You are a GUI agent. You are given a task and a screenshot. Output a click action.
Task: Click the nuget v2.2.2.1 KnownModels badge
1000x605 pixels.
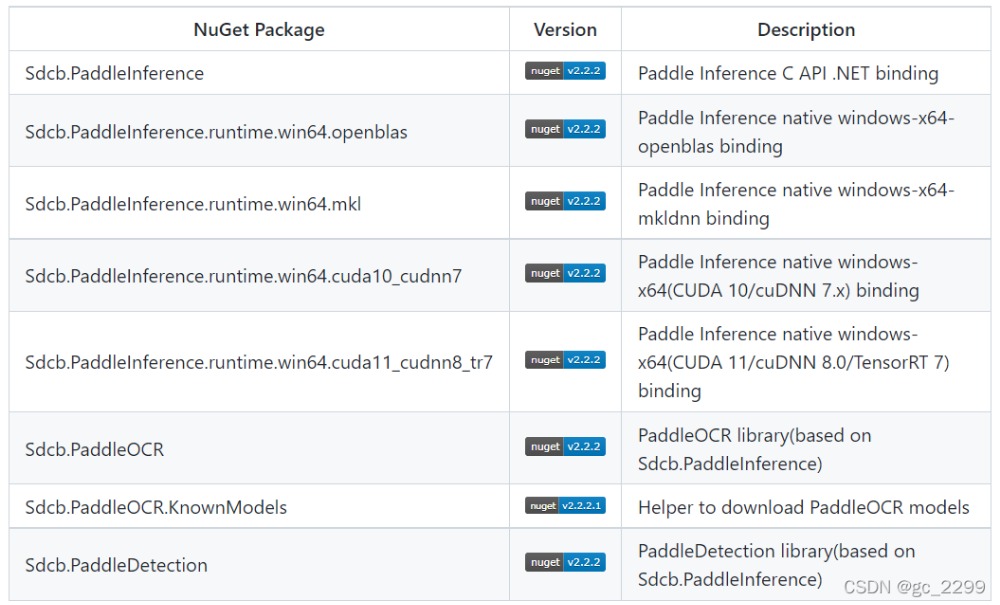coord(565,506)
